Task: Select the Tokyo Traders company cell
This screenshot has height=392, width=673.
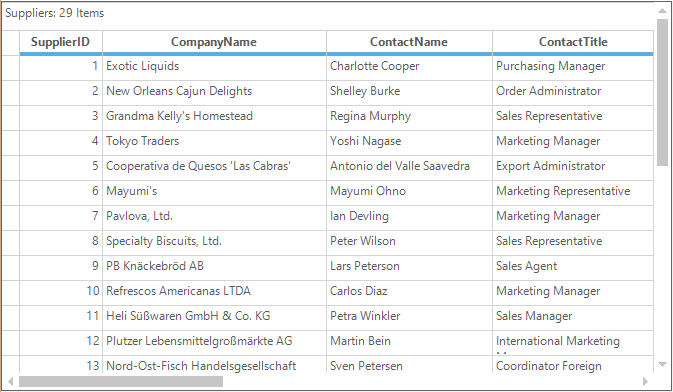Action: click(x=214, y=143)
